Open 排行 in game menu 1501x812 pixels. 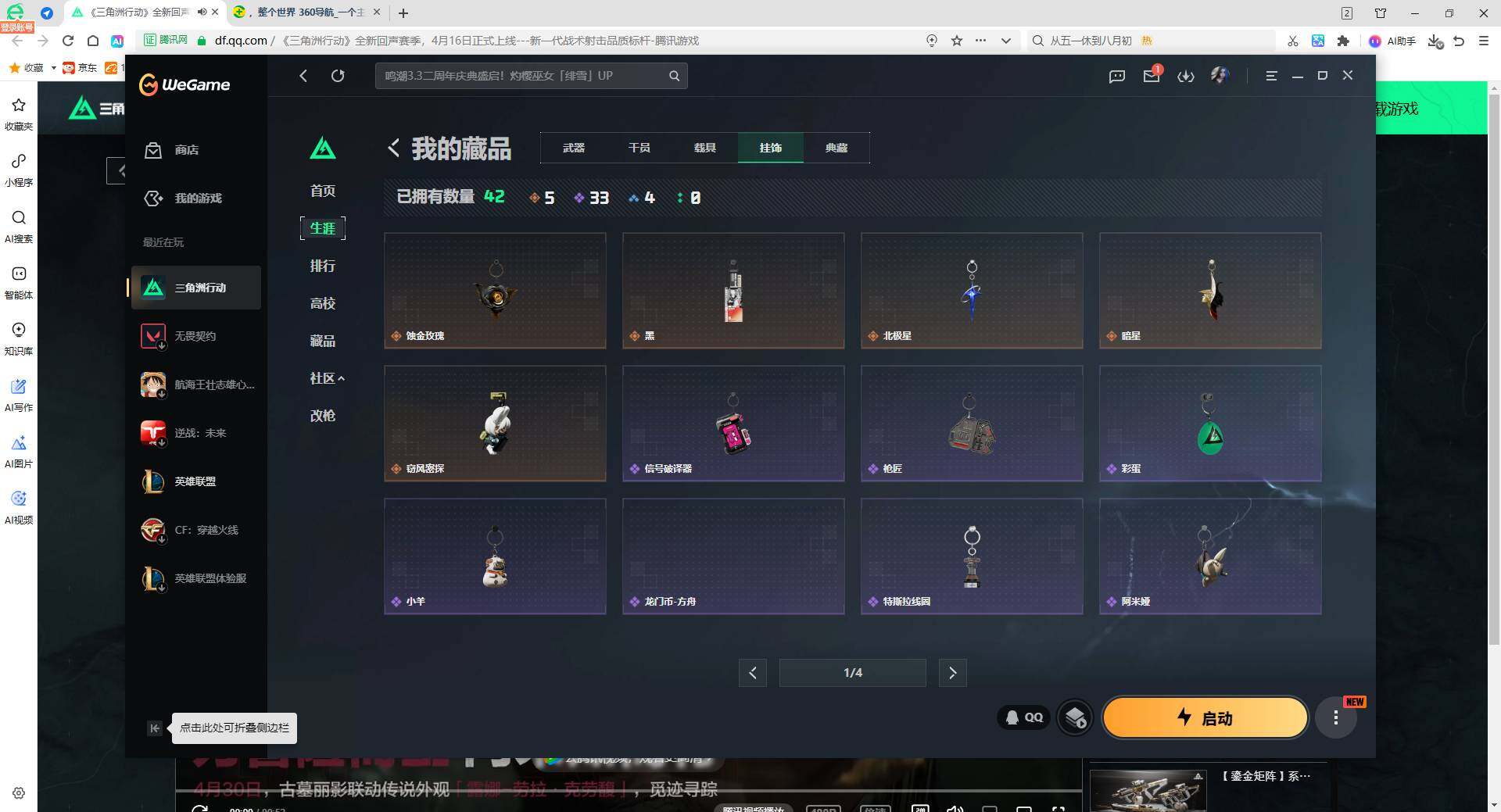click(323, 266)
